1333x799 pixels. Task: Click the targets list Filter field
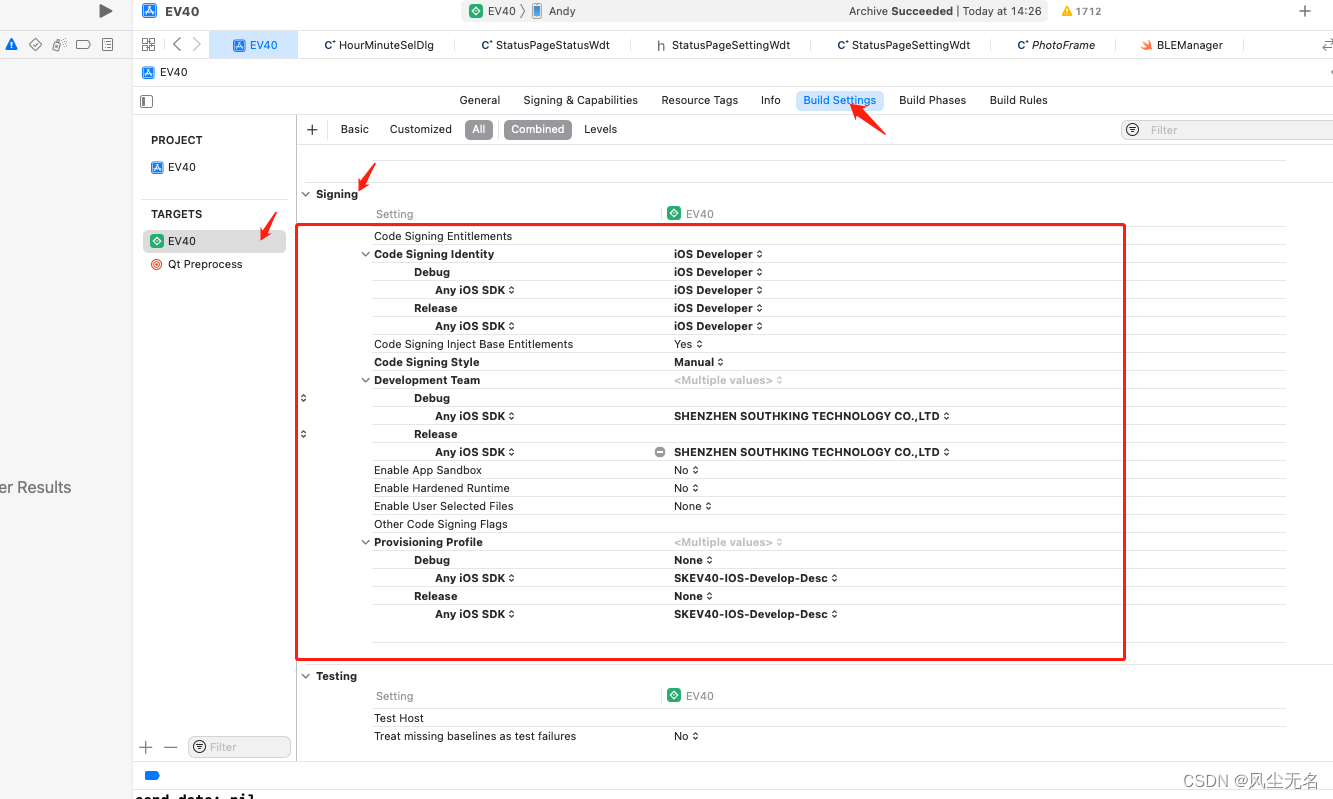click(x=239, y=747)
